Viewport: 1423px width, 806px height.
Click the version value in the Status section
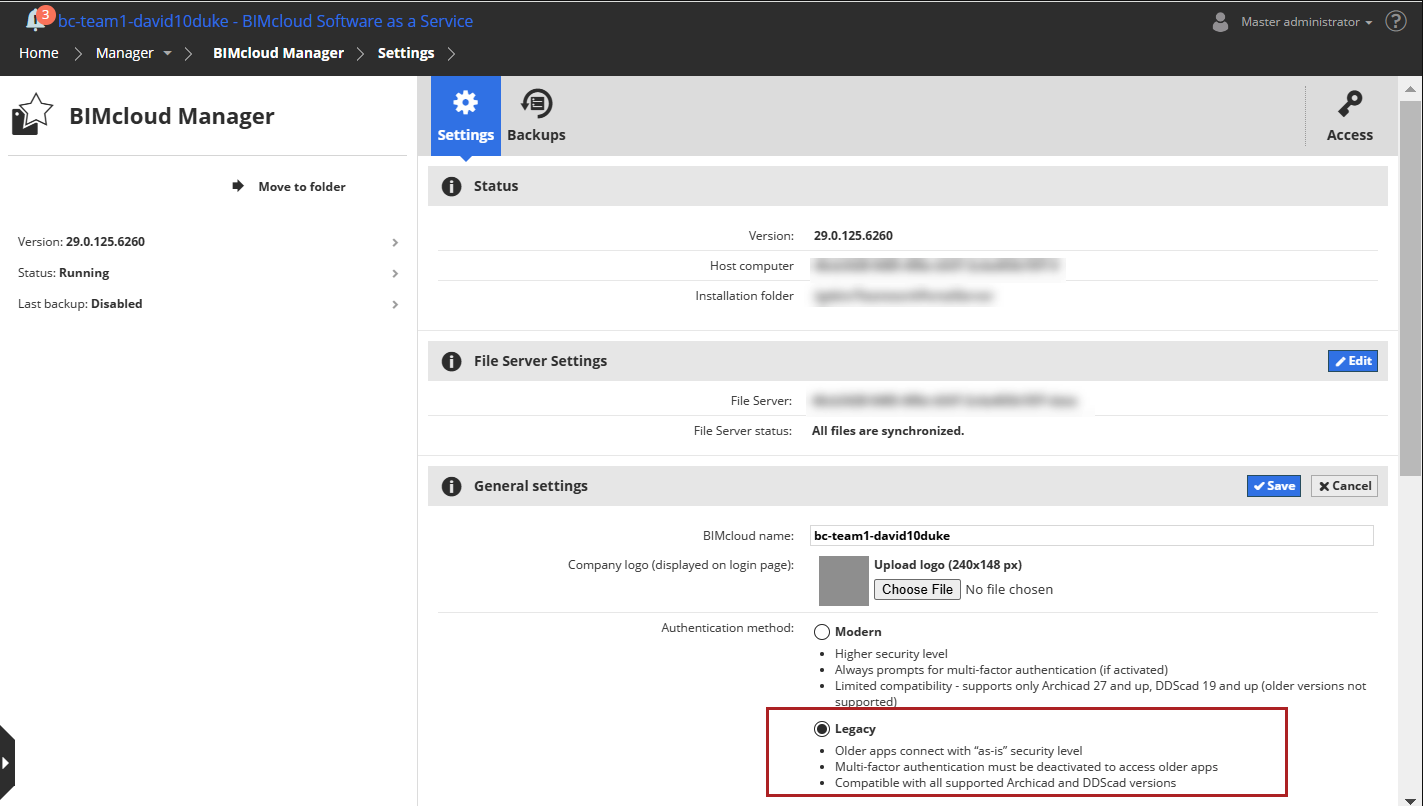853,236
